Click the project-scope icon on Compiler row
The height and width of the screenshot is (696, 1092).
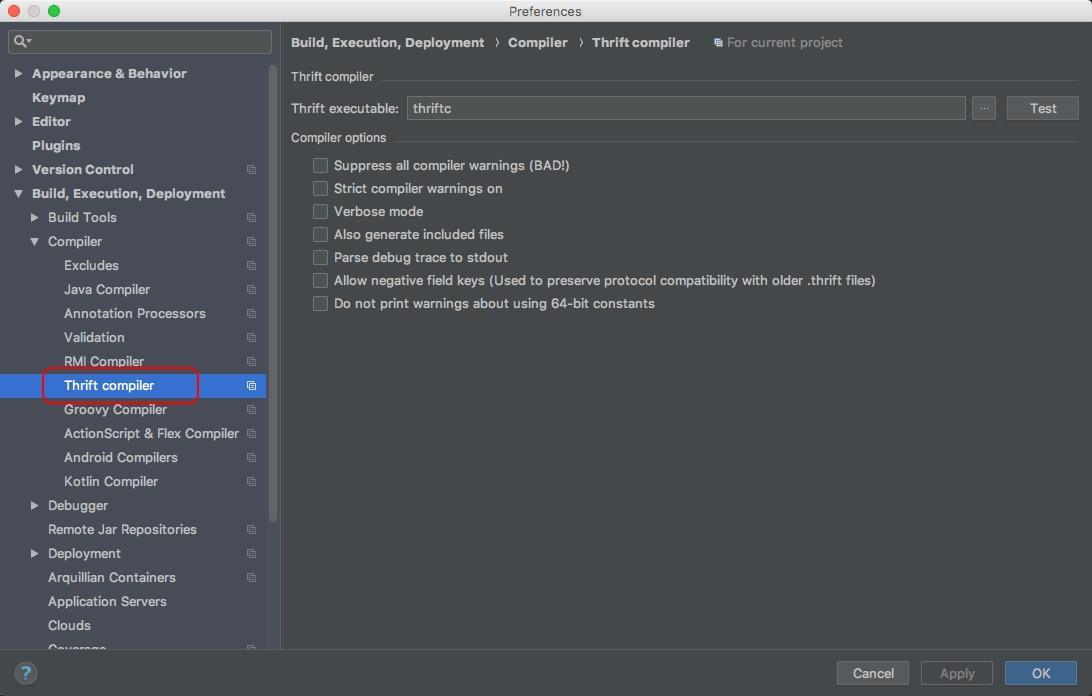pyautogui.click(x=251, y=241)
